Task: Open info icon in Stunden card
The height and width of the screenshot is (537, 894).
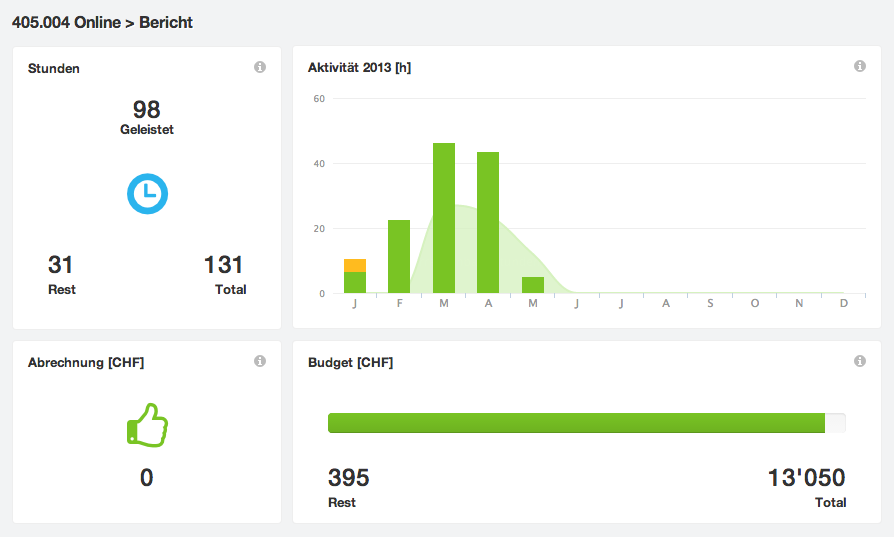Action: point(260,67)
